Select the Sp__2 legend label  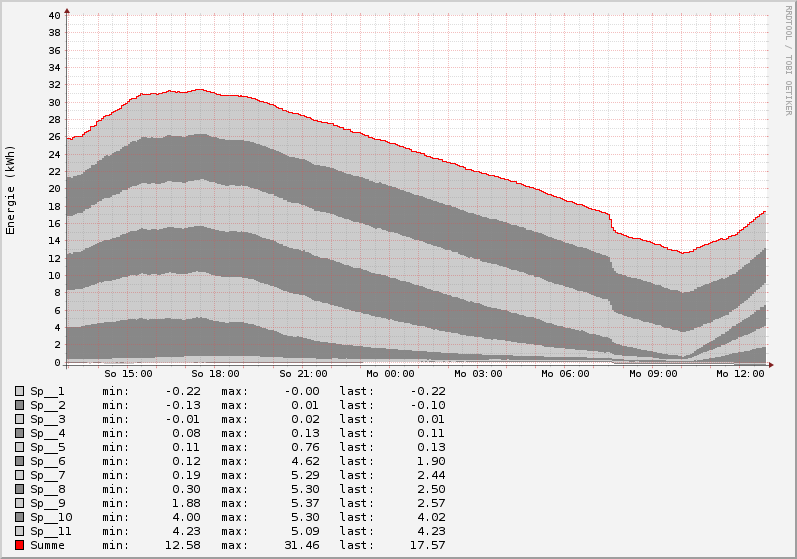(47, 405)
